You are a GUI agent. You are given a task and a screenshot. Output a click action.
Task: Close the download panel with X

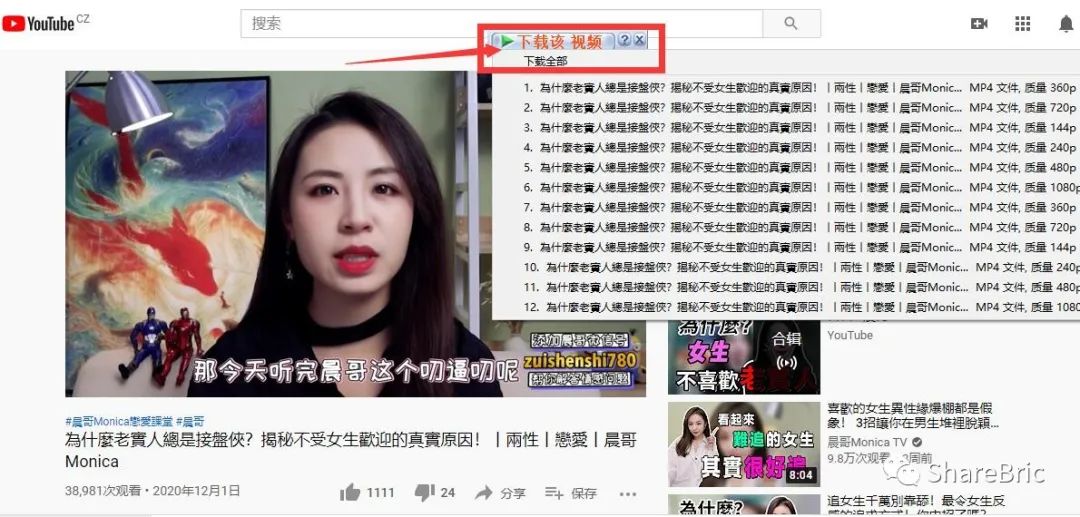(x=639, y=40)
